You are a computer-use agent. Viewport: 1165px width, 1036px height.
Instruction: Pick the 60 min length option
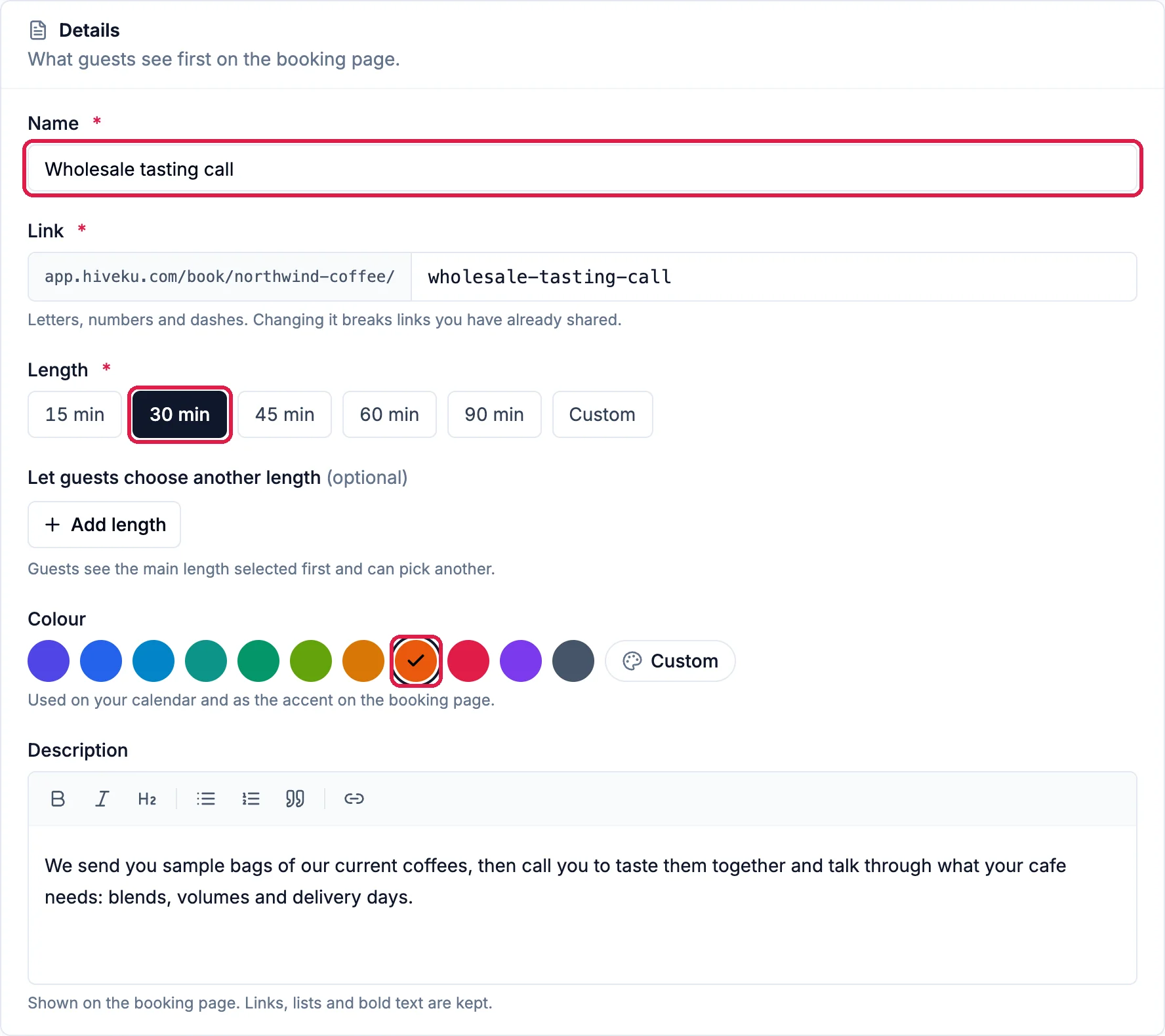click(x=390, y=414)
